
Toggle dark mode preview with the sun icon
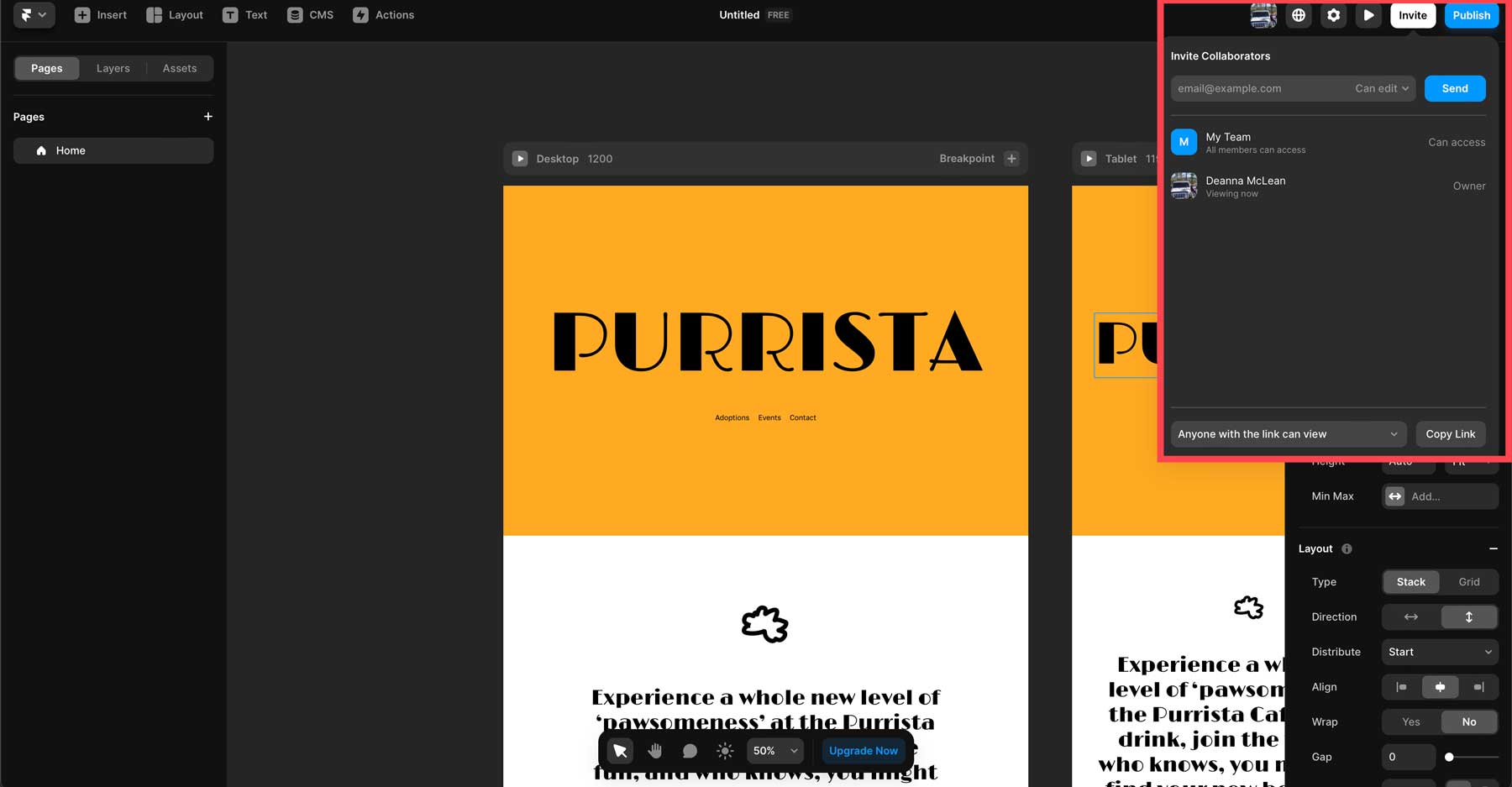click(723, 750)
